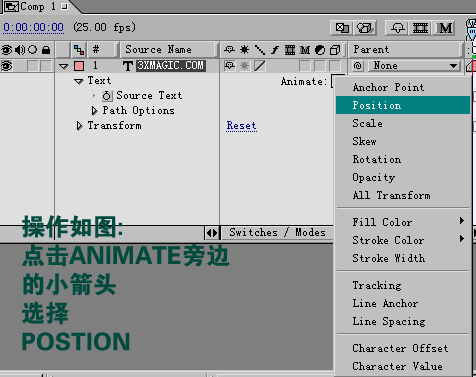Click the current time 0:00:00:00

coord(34,27)
